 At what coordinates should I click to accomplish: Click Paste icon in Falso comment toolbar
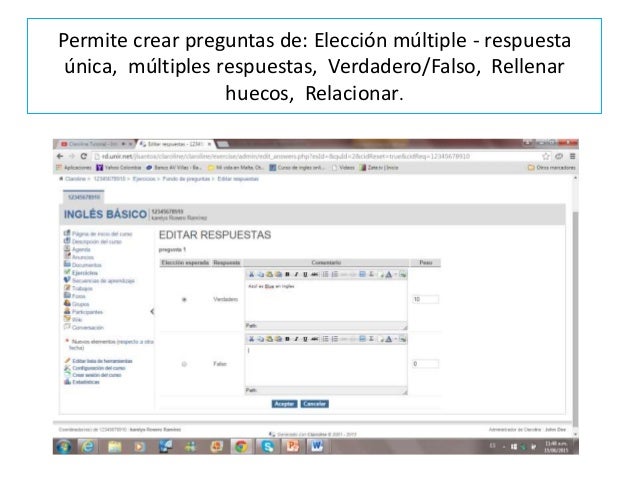(269, 339)
